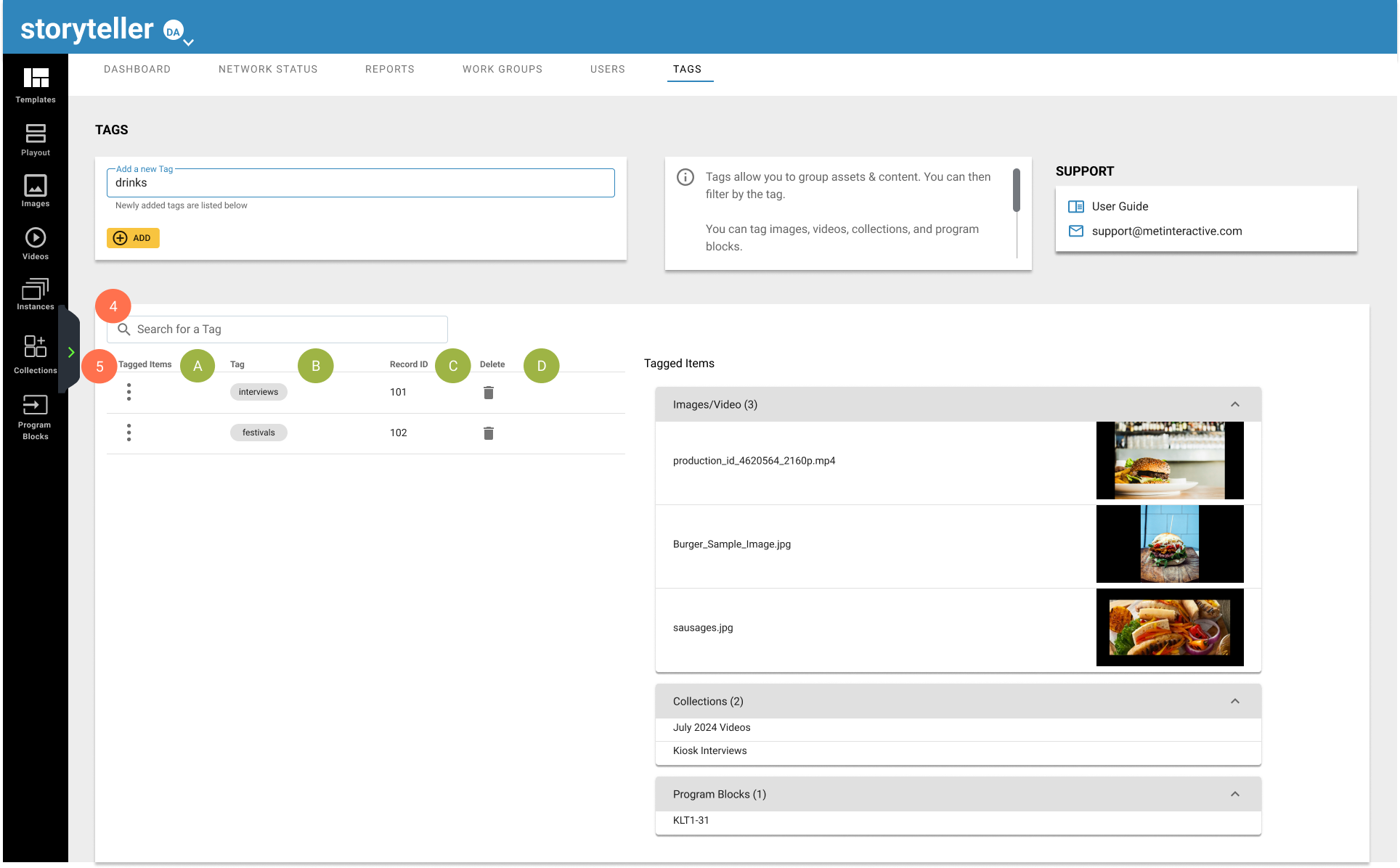
Task: Open account dropdown next to storyteller logo
Action: (x=189, y=42)
